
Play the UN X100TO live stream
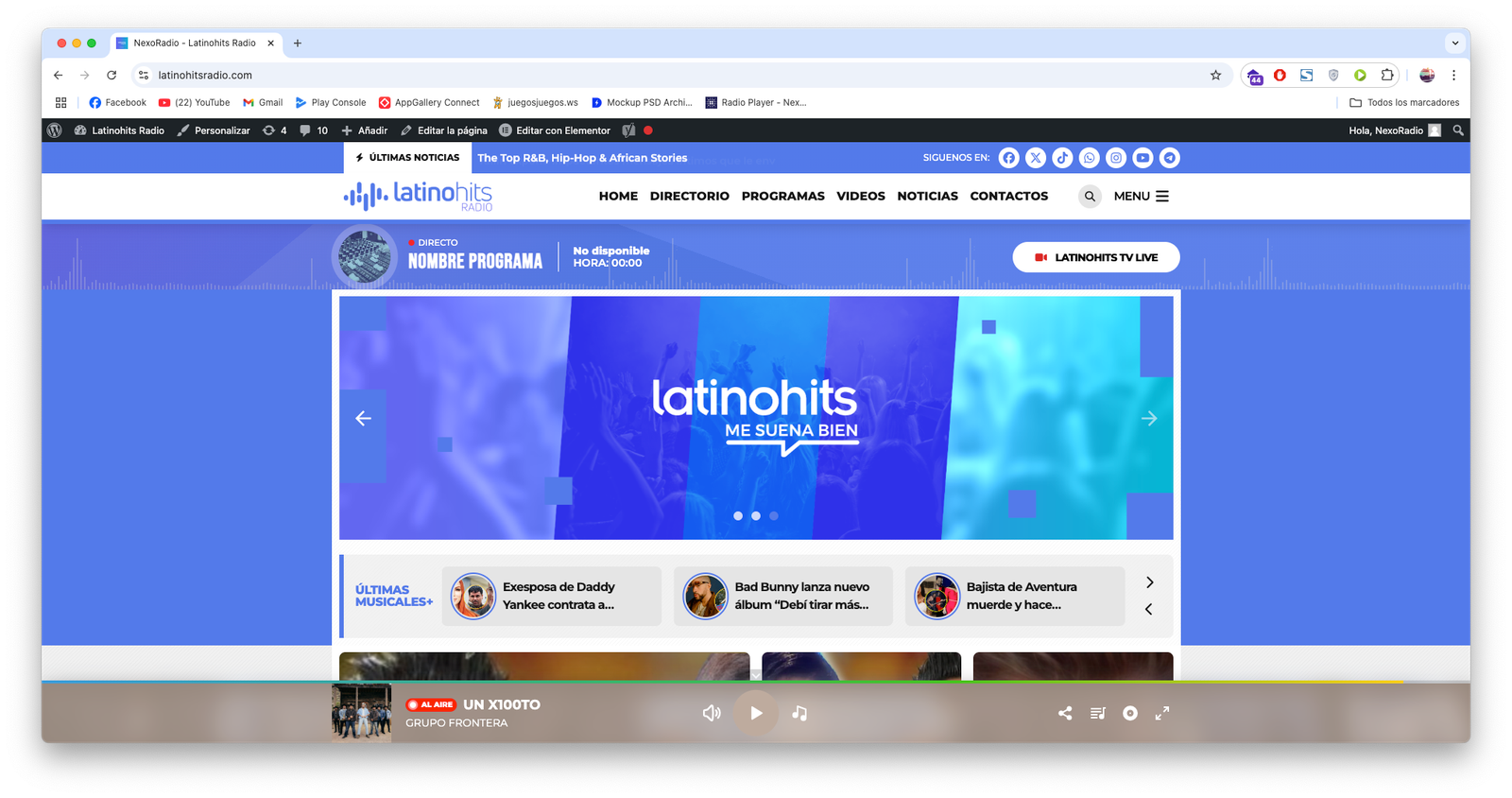pyautogui.click(x=756, y=713)
